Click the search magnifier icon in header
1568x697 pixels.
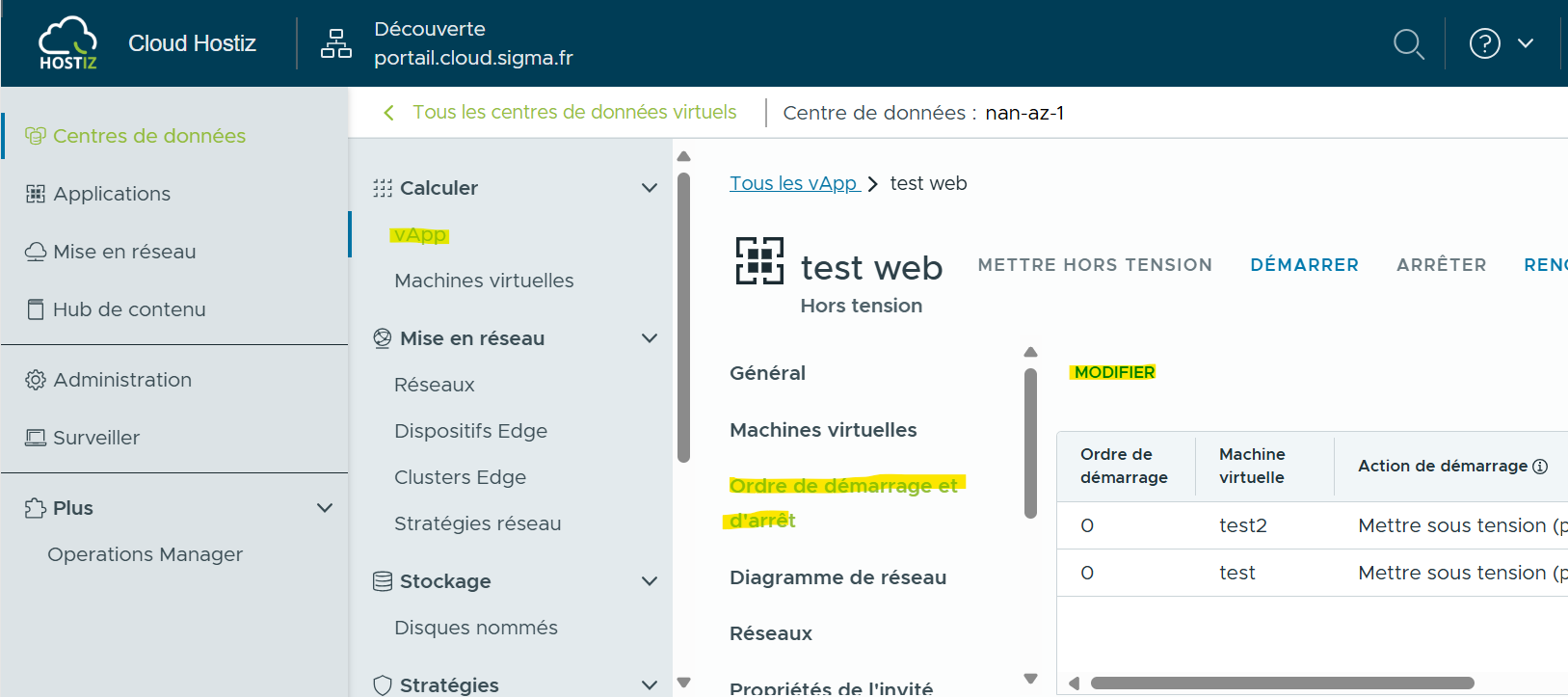click(1408, 44)
